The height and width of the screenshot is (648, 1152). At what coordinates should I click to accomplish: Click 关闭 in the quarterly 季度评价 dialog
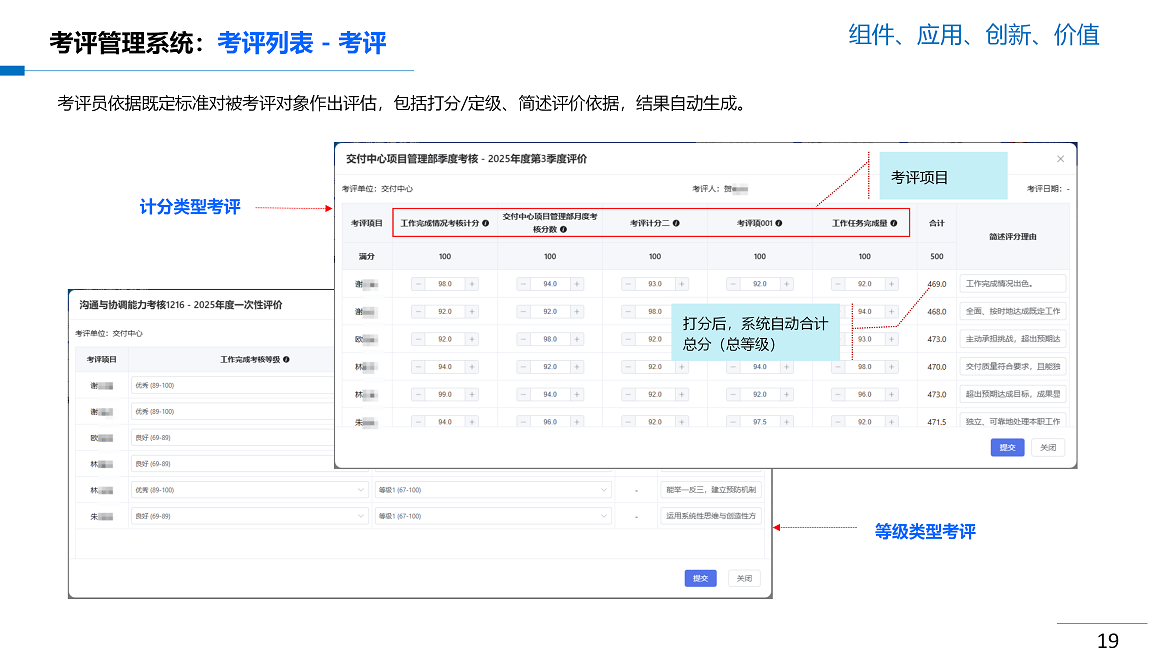coord(1047,447)
